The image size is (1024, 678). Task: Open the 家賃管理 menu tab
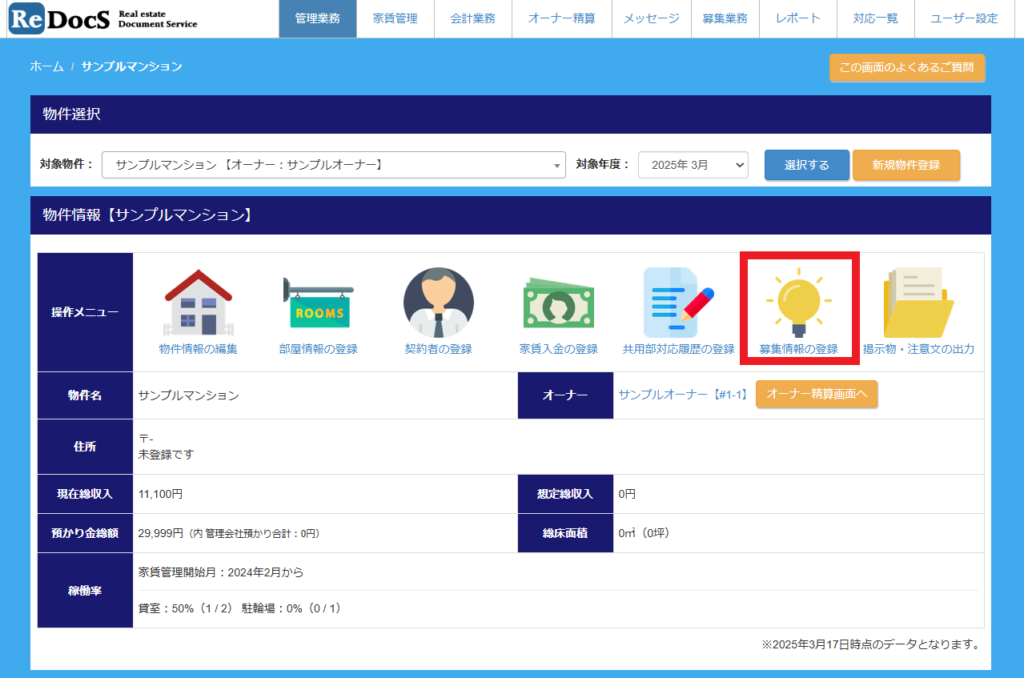[396, 19]
